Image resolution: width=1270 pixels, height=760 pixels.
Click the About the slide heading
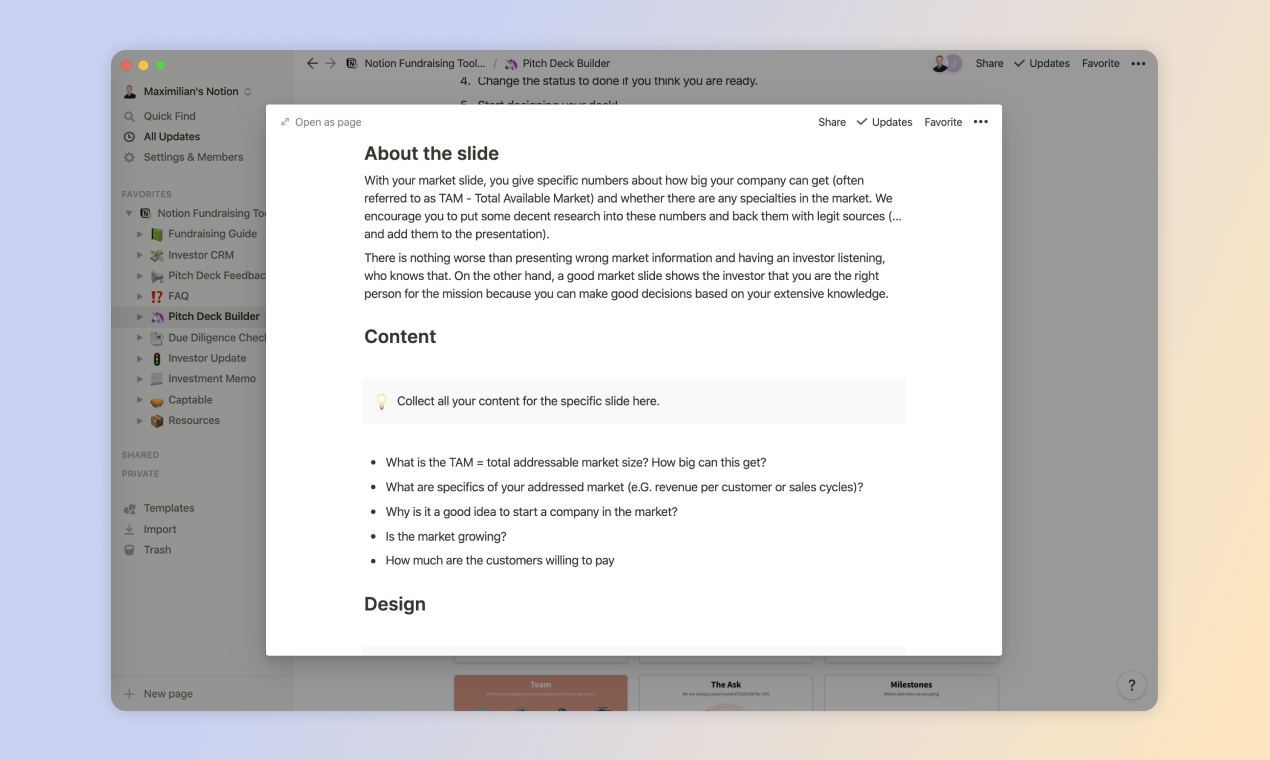pos(431,153)
